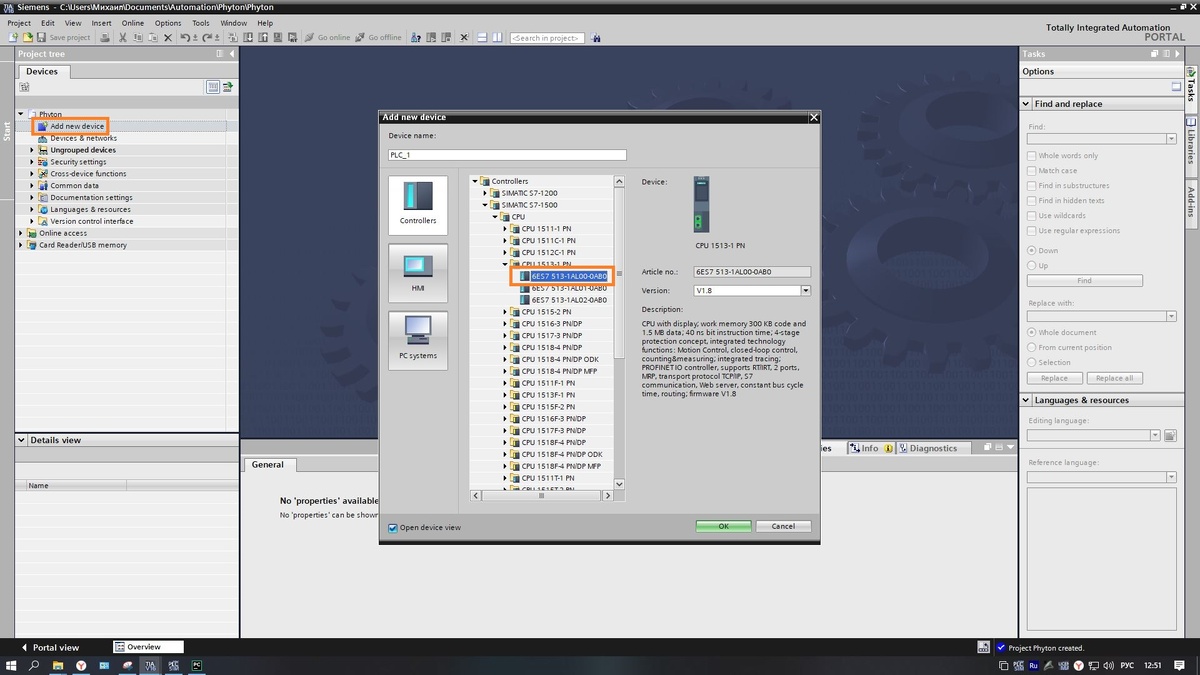Open the Find text dropdown in Tasks
Screen dimensions: 1200x675
1171,139
